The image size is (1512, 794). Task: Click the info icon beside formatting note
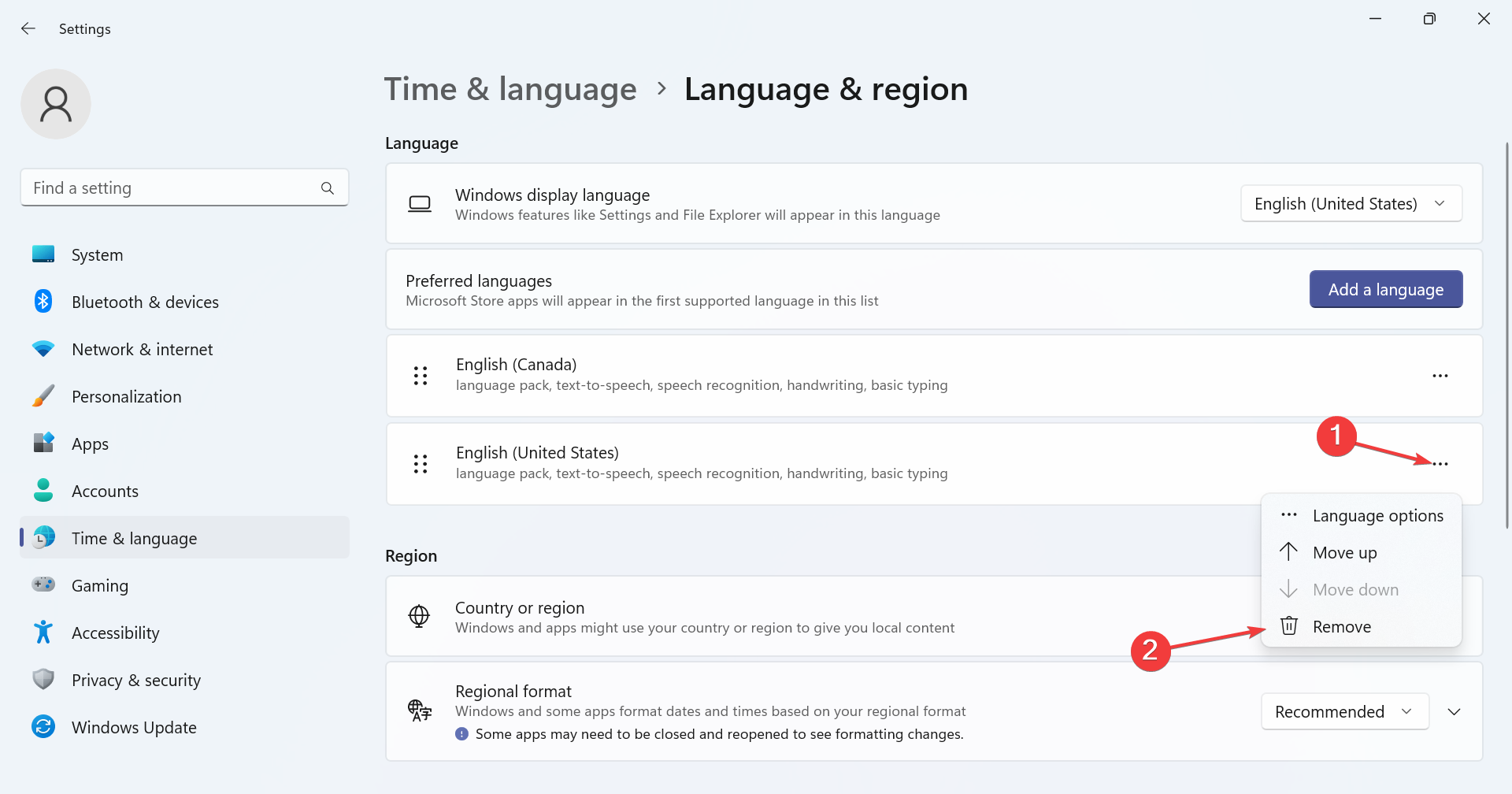pos(461,733)
